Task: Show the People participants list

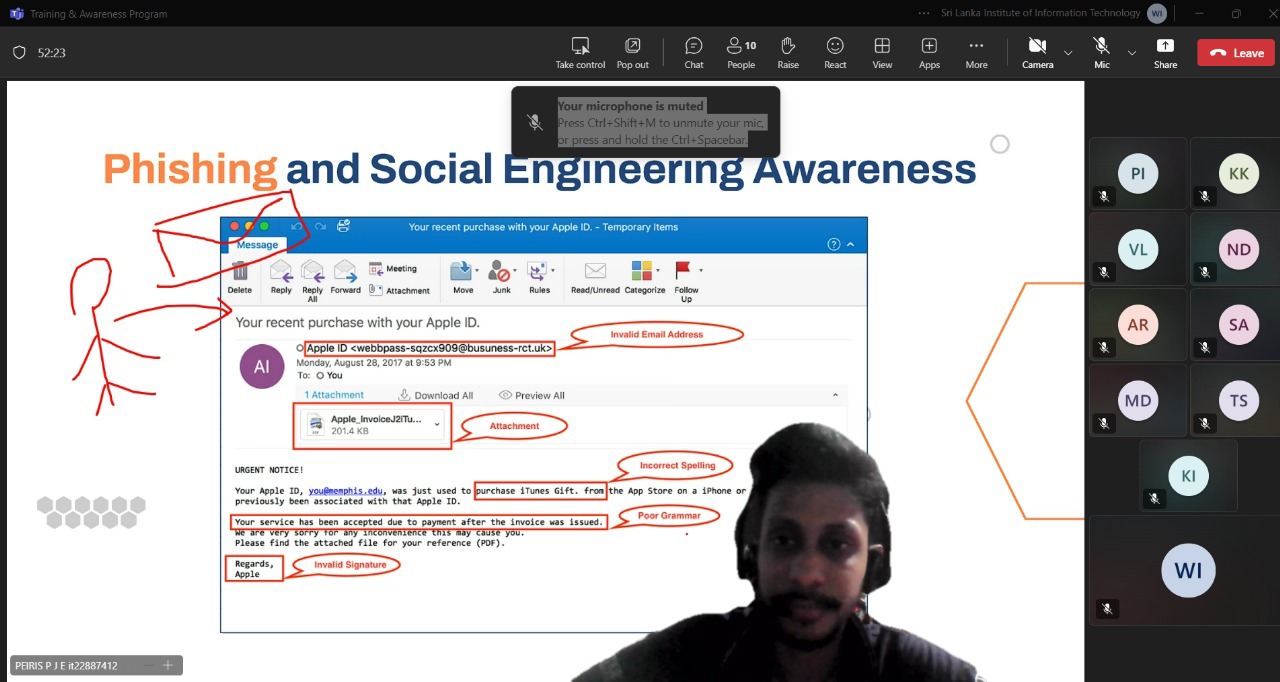Action: pyautogui.click(x=741, y=47)
